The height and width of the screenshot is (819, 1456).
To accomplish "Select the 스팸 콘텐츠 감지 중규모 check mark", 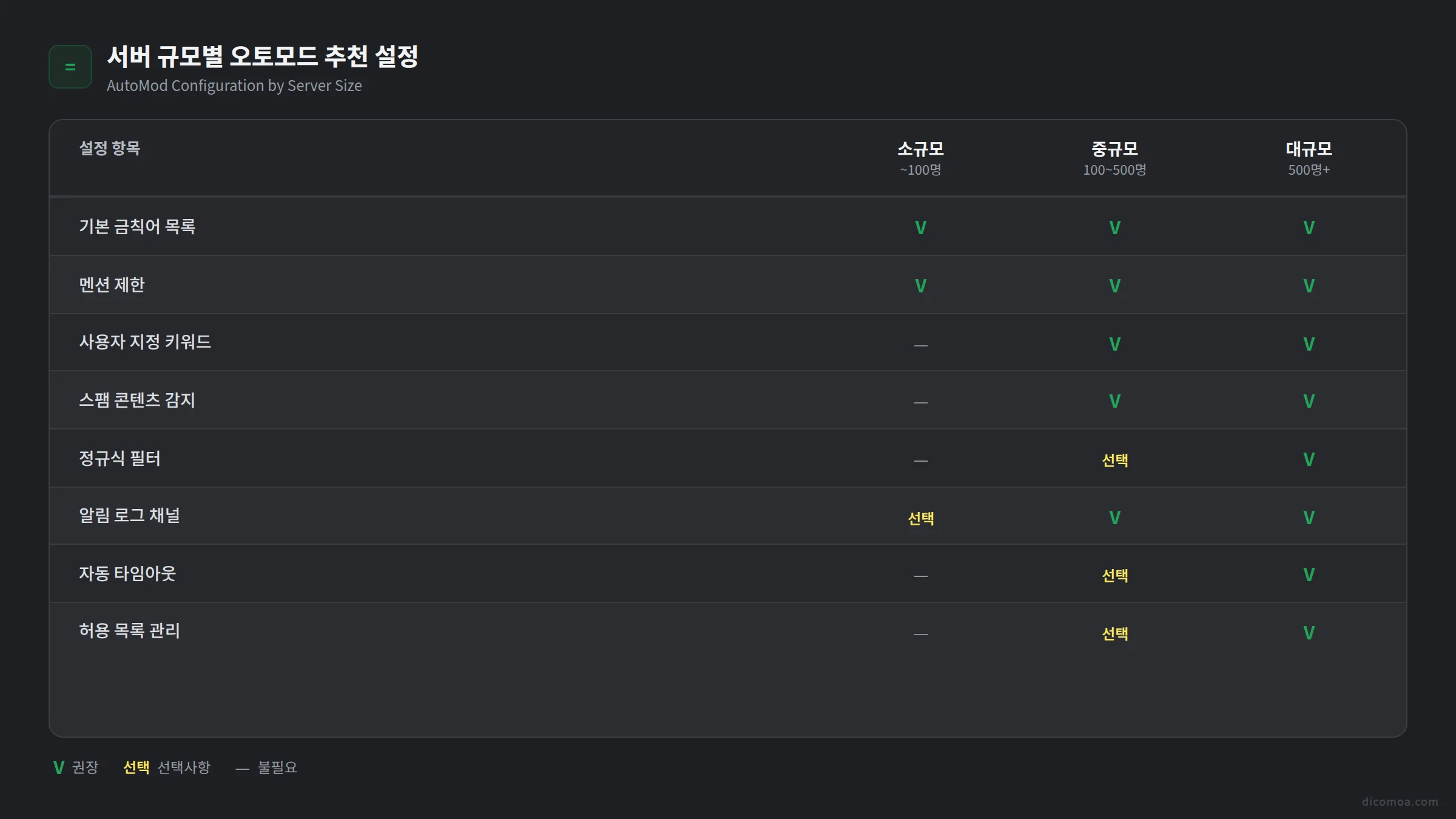I will point(1114,401).
